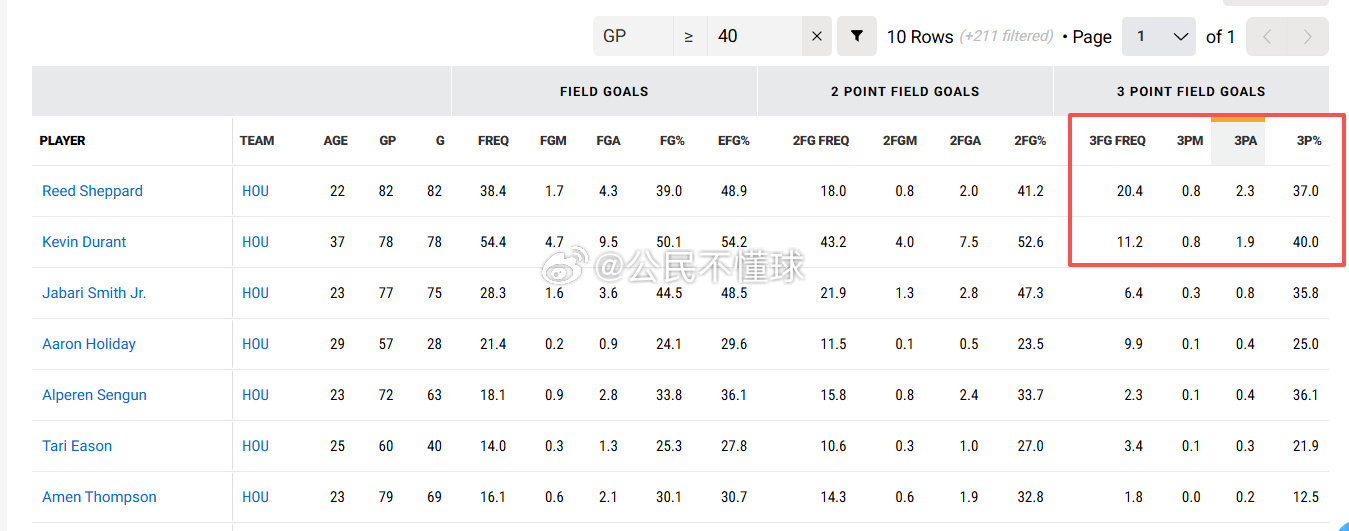Clear the GP filter with X icon

pyautogui.click(x=817, y=36)
